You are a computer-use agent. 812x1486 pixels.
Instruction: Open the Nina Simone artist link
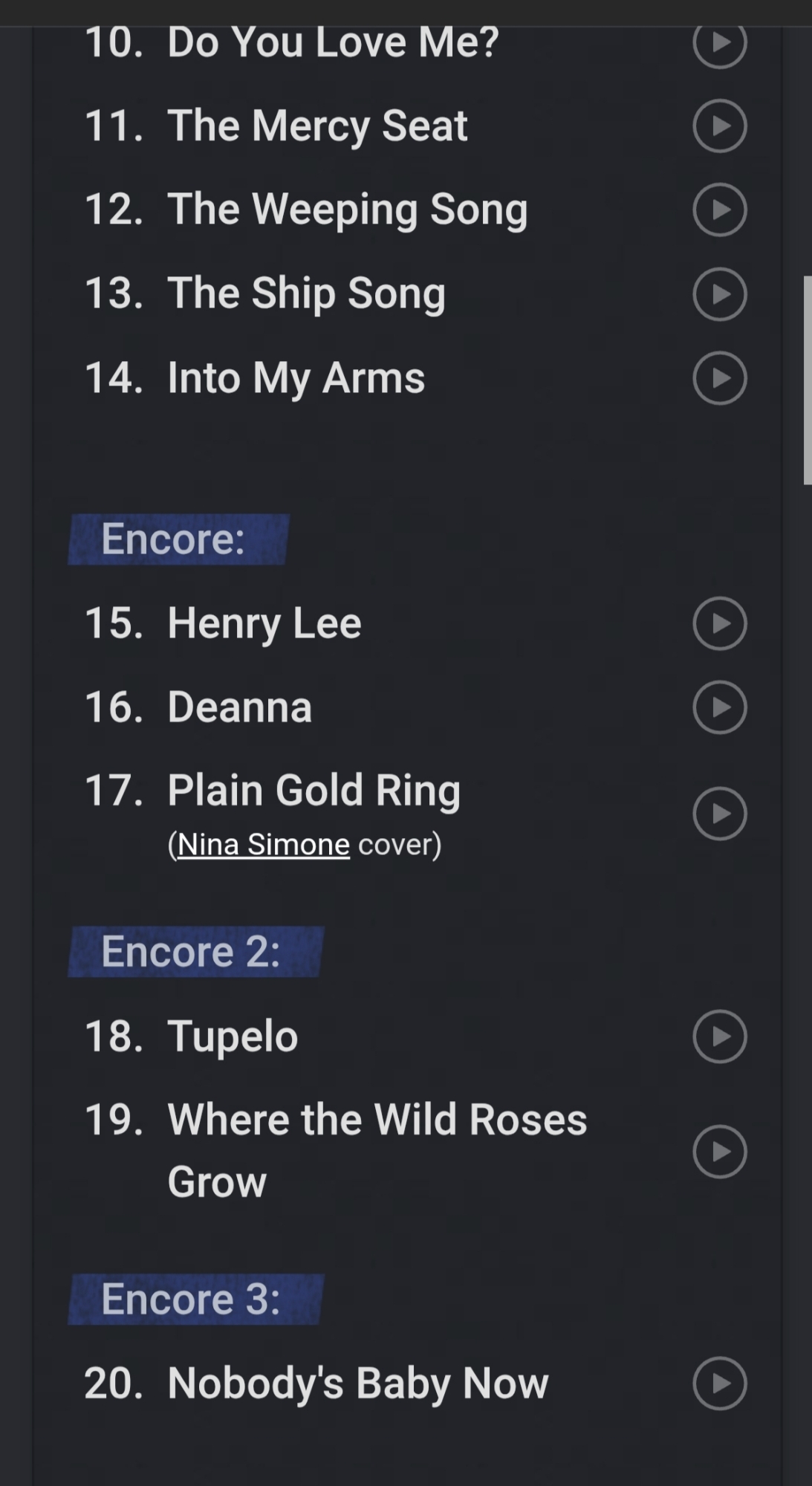pos(264,844)
